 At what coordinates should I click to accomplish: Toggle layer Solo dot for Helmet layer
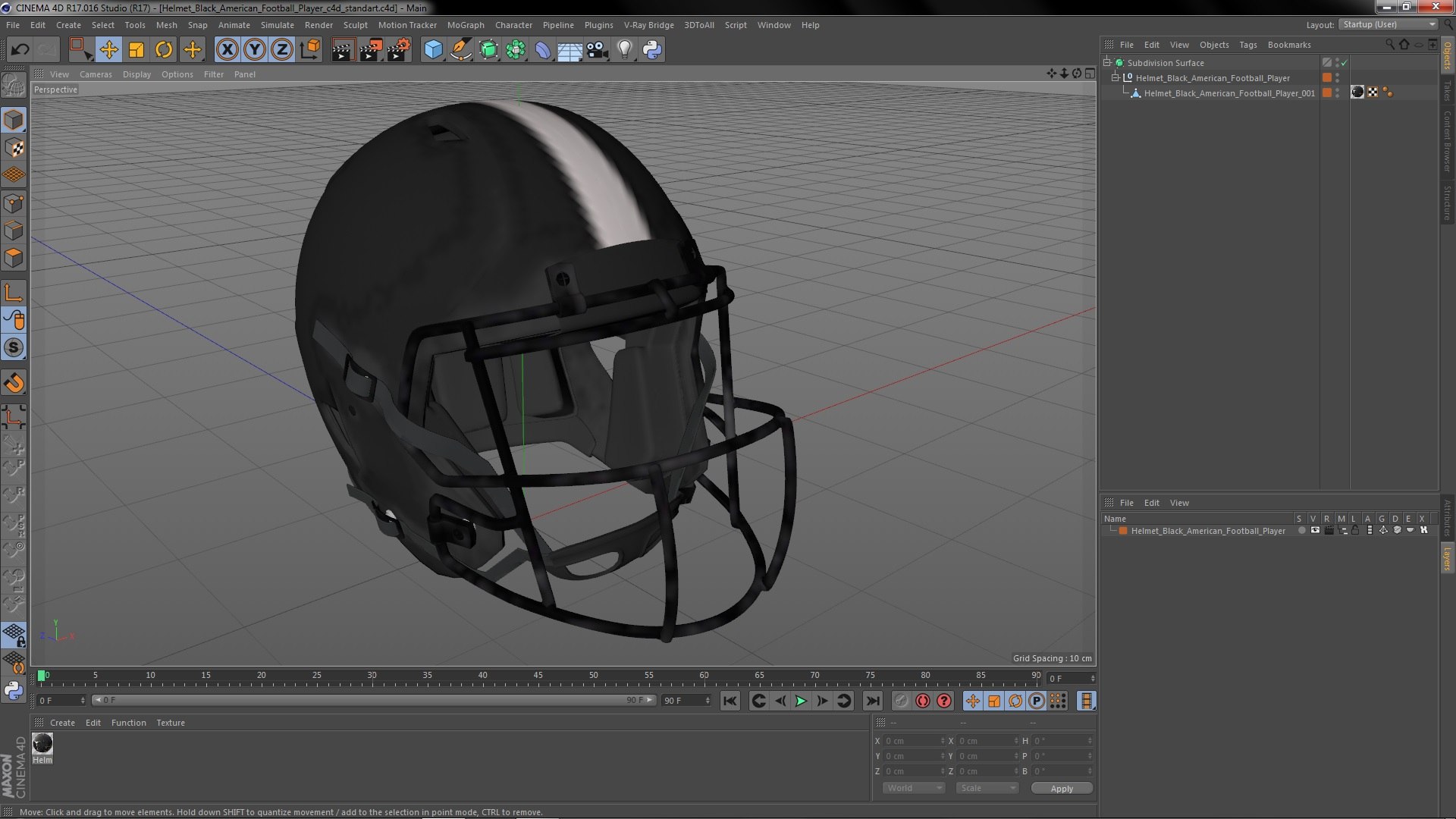[x=1301, y=530]
